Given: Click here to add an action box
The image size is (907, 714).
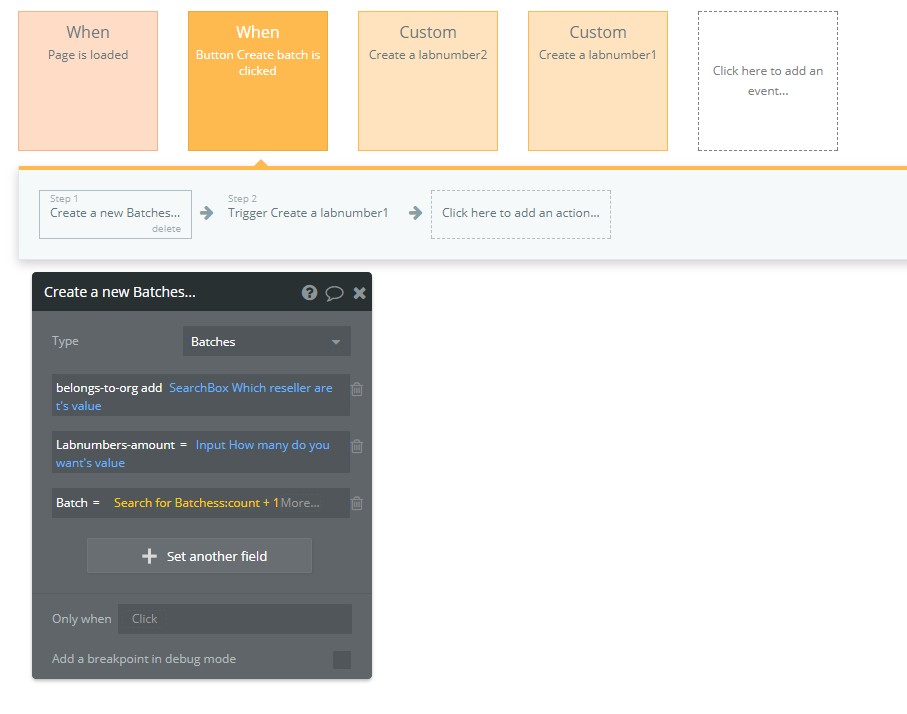Looking at the screenshot, I should 521,214.
